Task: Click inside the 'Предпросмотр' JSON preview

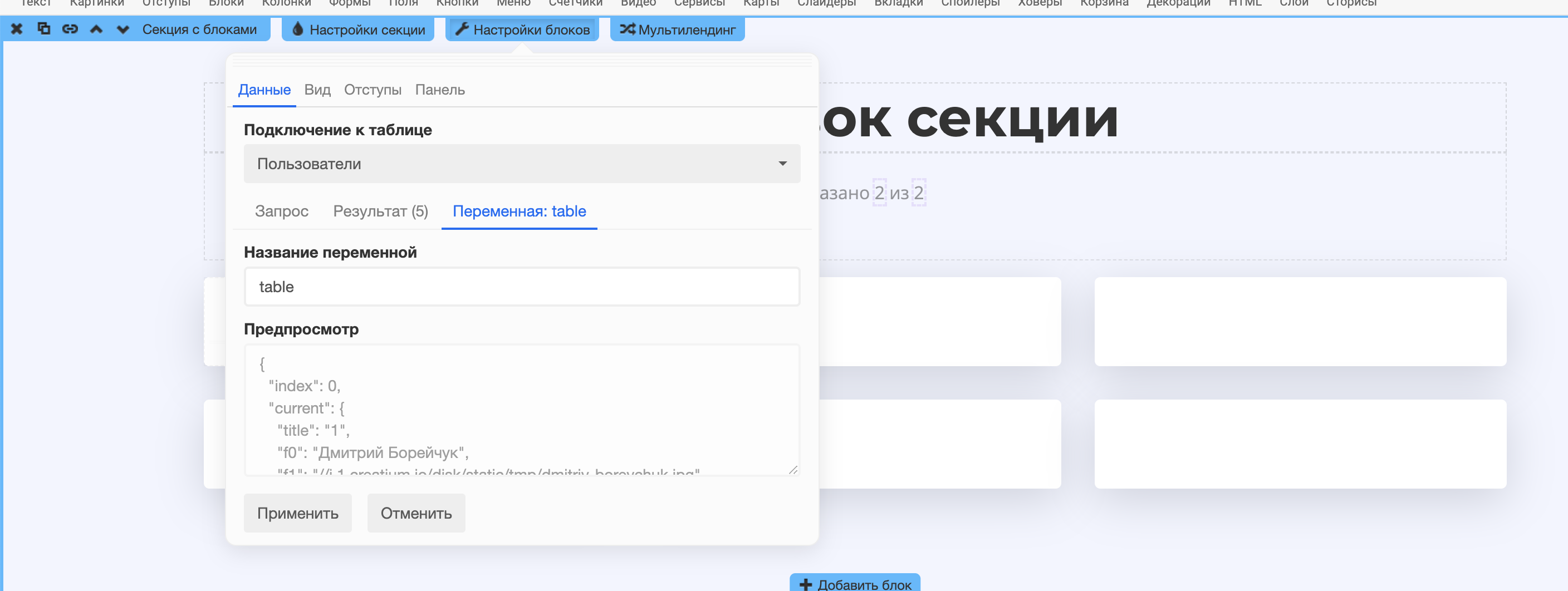Action: point(522,410)
